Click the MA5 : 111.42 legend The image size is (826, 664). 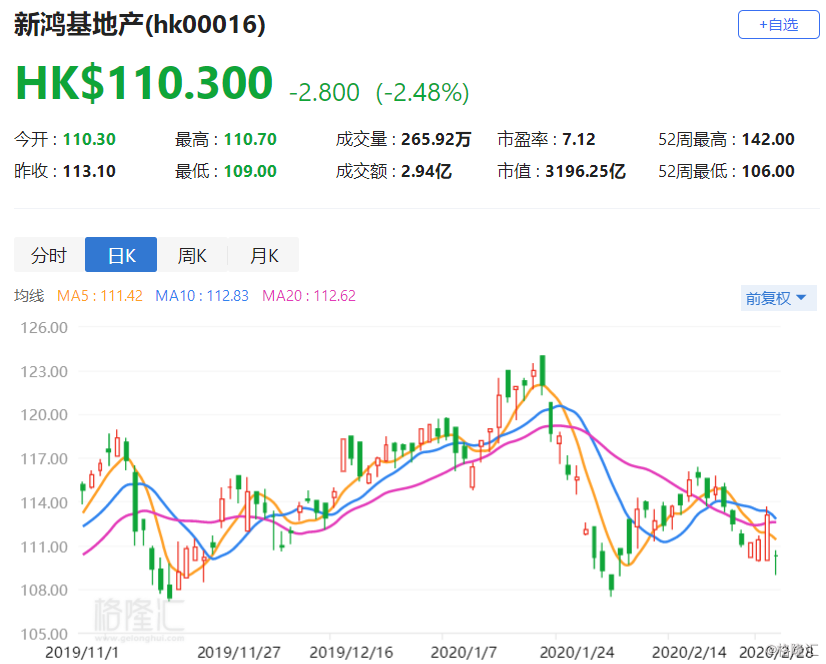coord(100,296)
